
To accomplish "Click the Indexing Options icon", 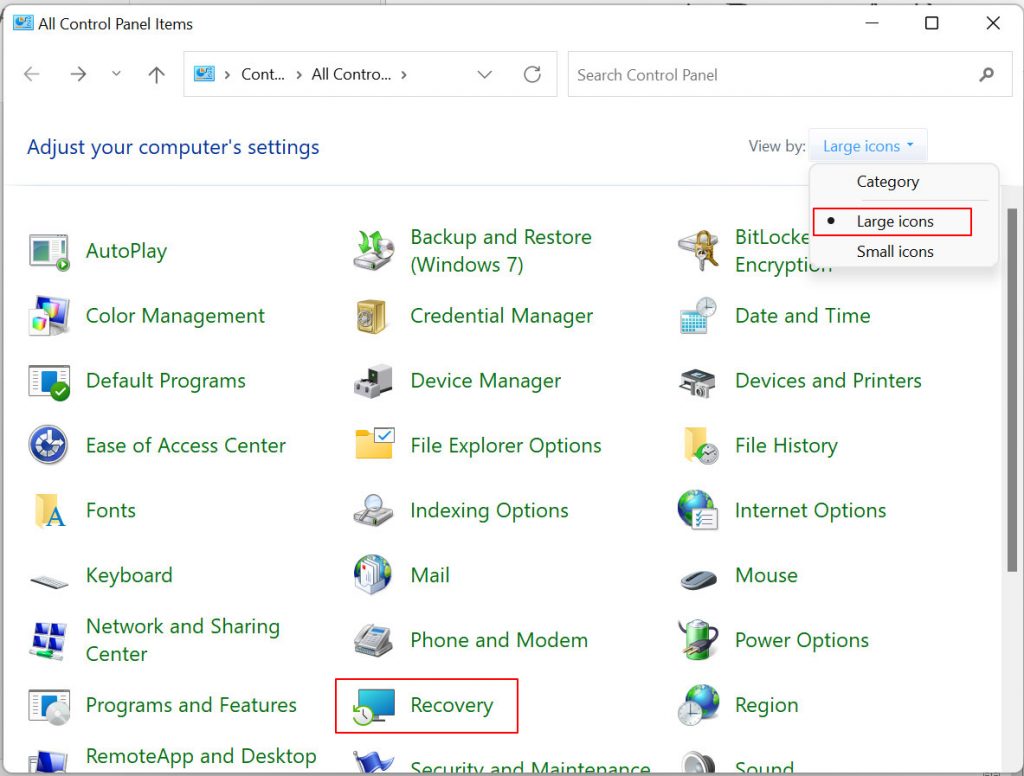I will click(x=373, y=511).
